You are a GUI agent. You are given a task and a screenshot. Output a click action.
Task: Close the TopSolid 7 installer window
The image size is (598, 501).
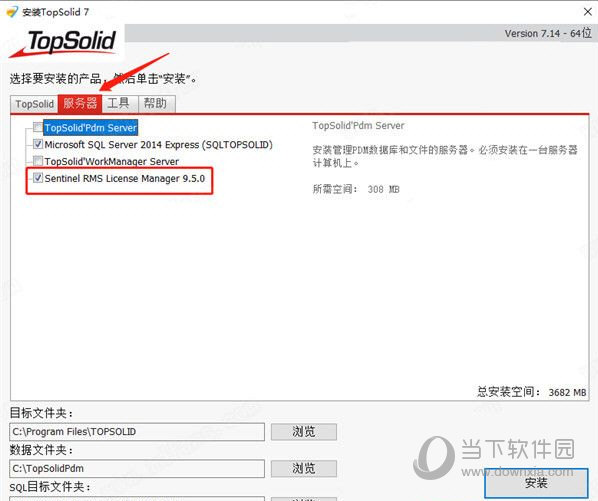coord(587,12)
